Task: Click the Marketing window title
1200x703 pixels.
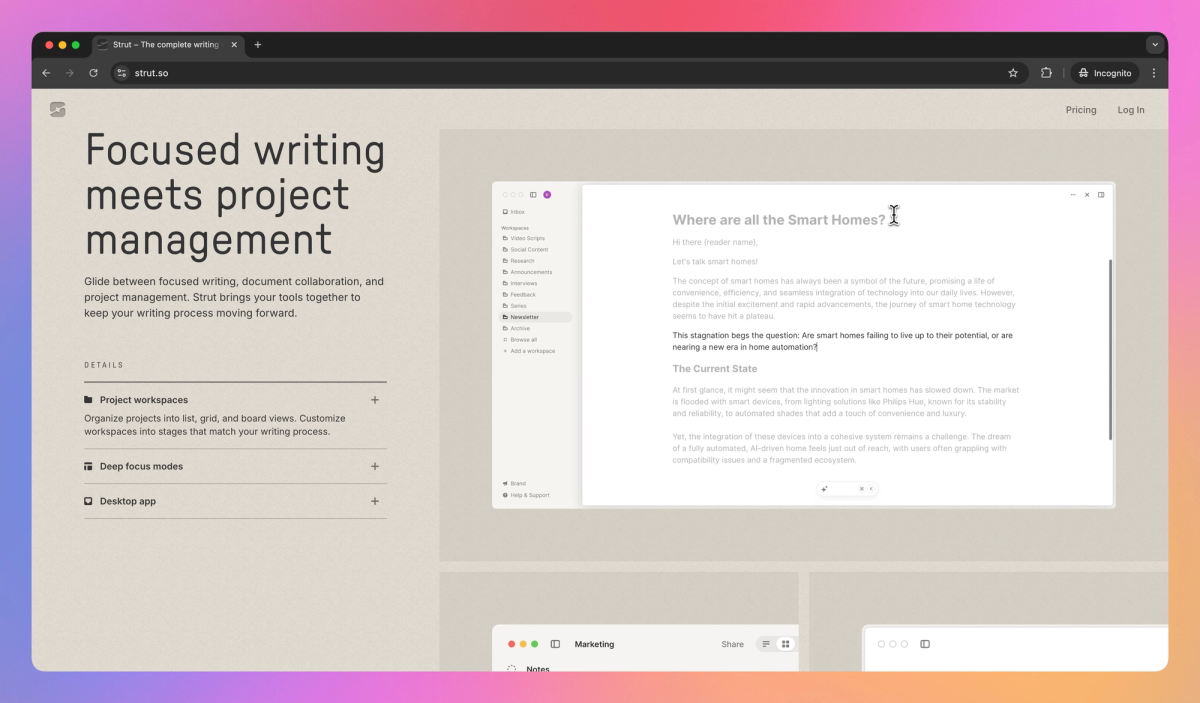Action: point(594,644)
